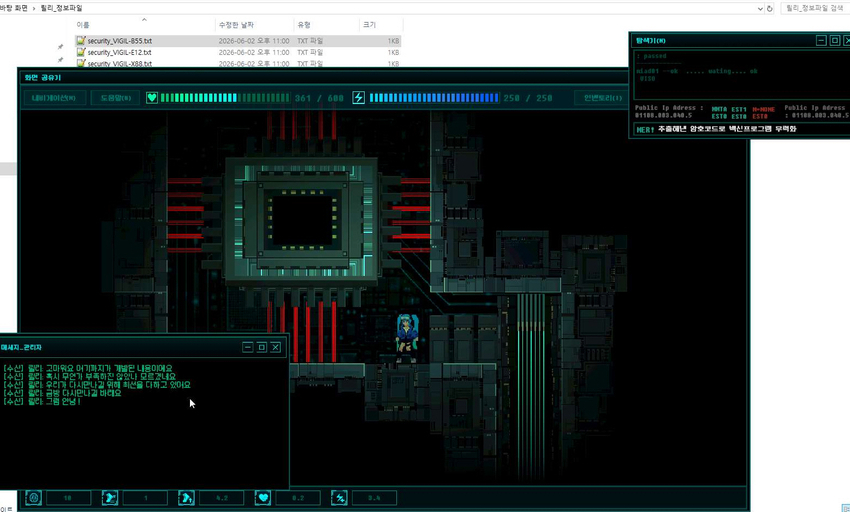
Task: Click the running speed stat icon at bottom
Action: (110, 497)
